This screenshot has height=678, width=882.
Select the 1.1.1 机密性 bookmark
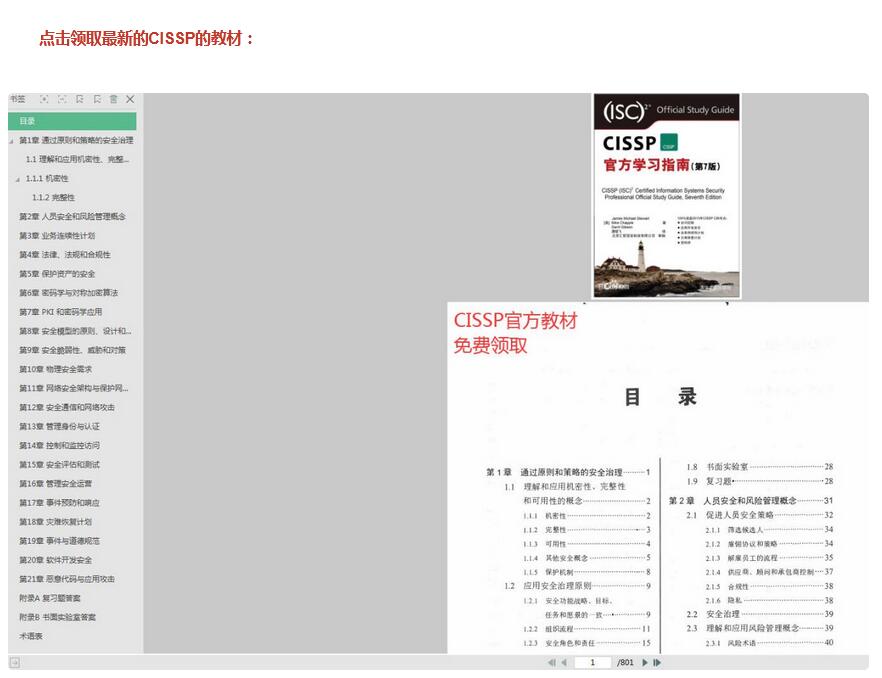(47, 179)
